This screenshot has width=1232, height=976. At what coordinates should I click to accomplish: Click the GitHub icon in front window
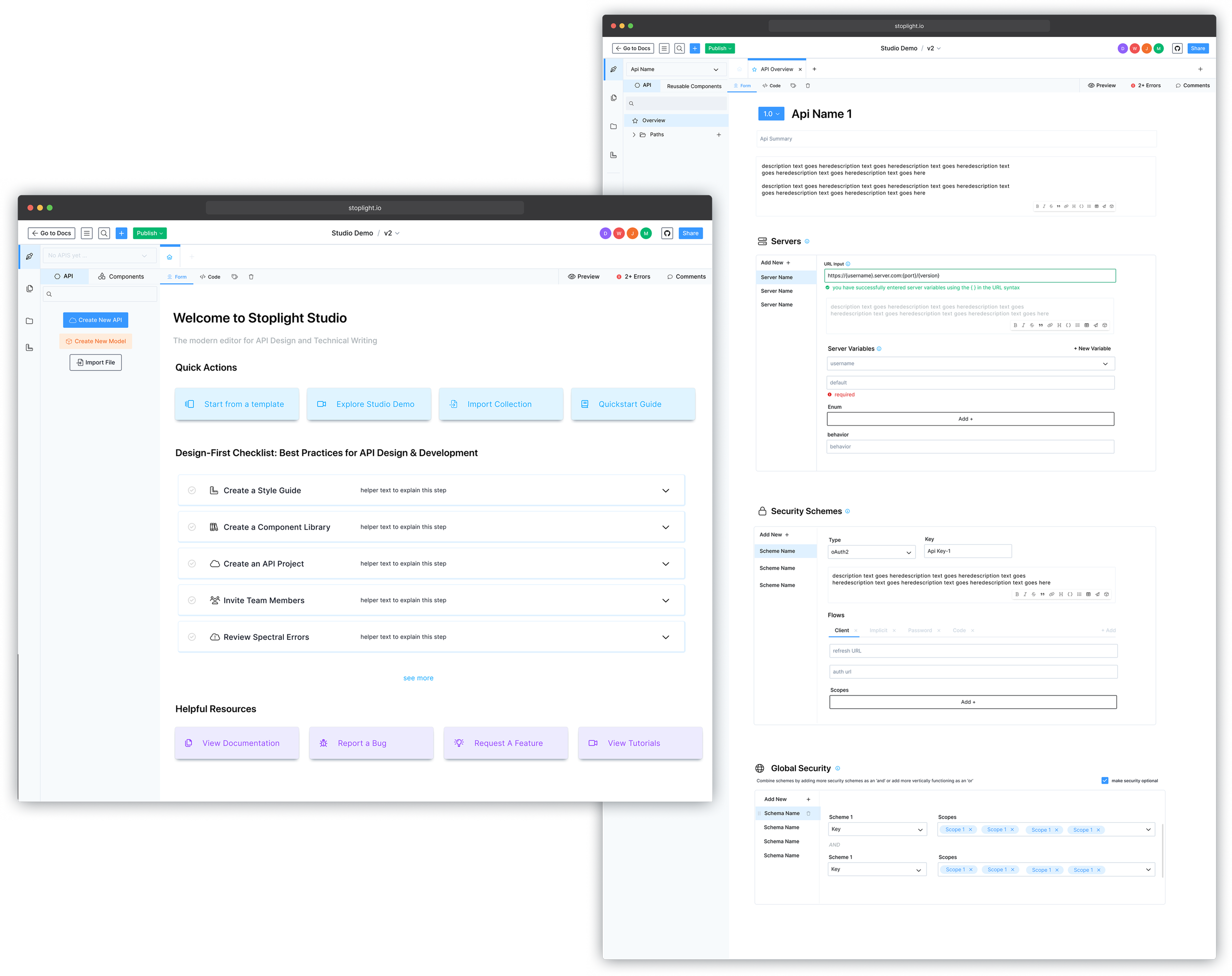click(x=667, y=233)
